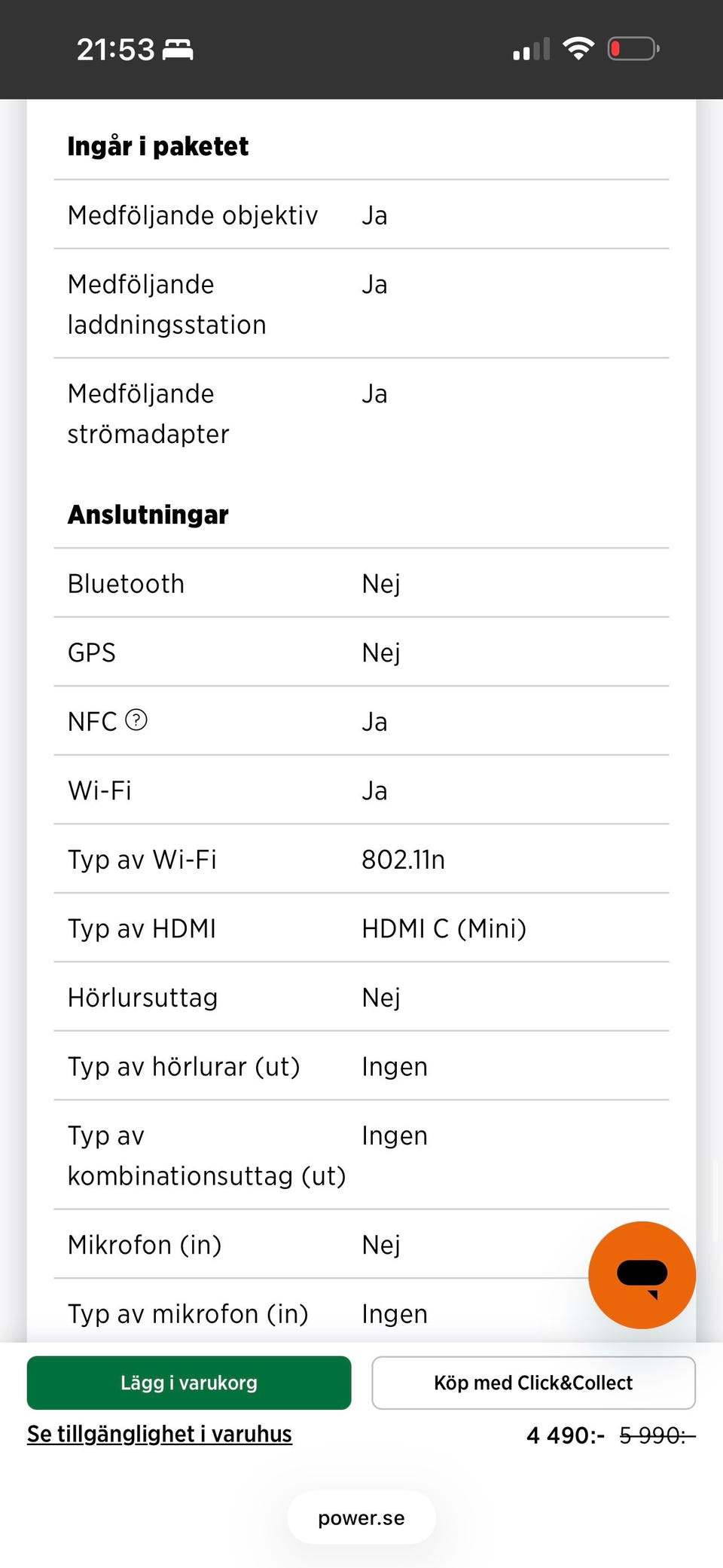Tap the power.se address pill

pos(361,1518)
